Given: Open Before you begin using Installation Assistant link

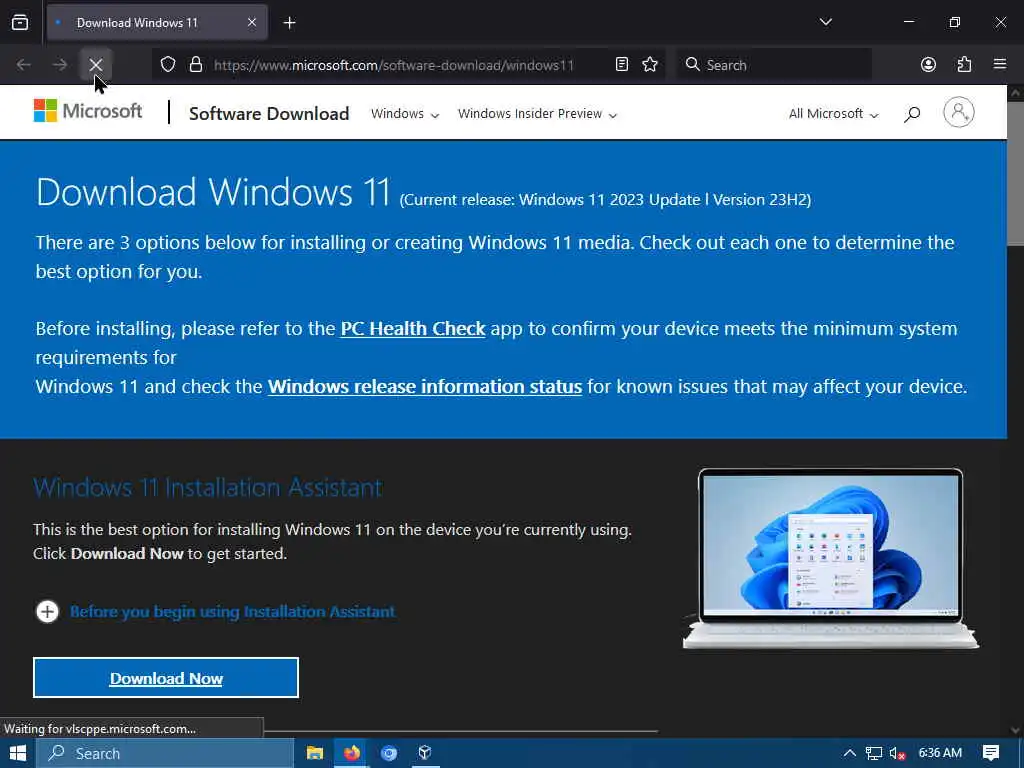Looking at the screenshot, I should [x=232, y=612].
